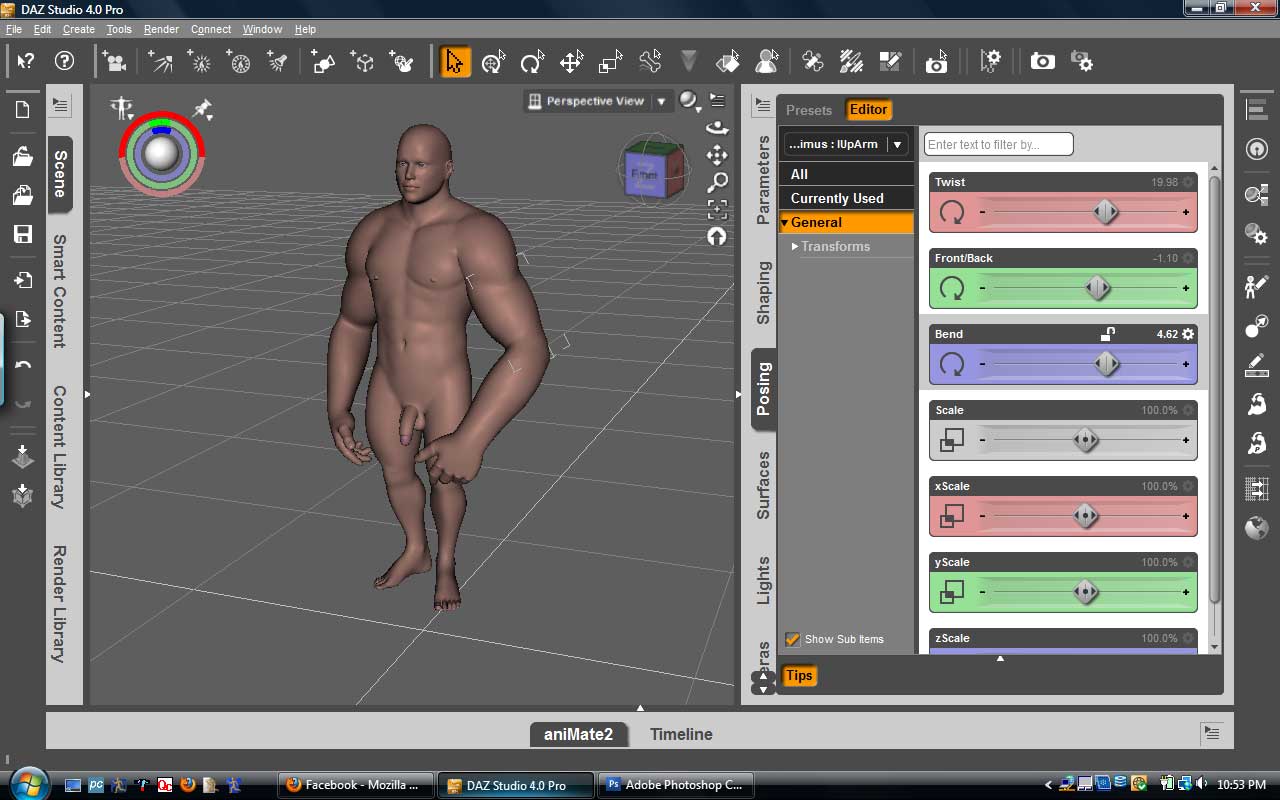This screenshot has width=1280, height=800.
Task: Click the Twist slider handle
Action: pos(1105,212)
